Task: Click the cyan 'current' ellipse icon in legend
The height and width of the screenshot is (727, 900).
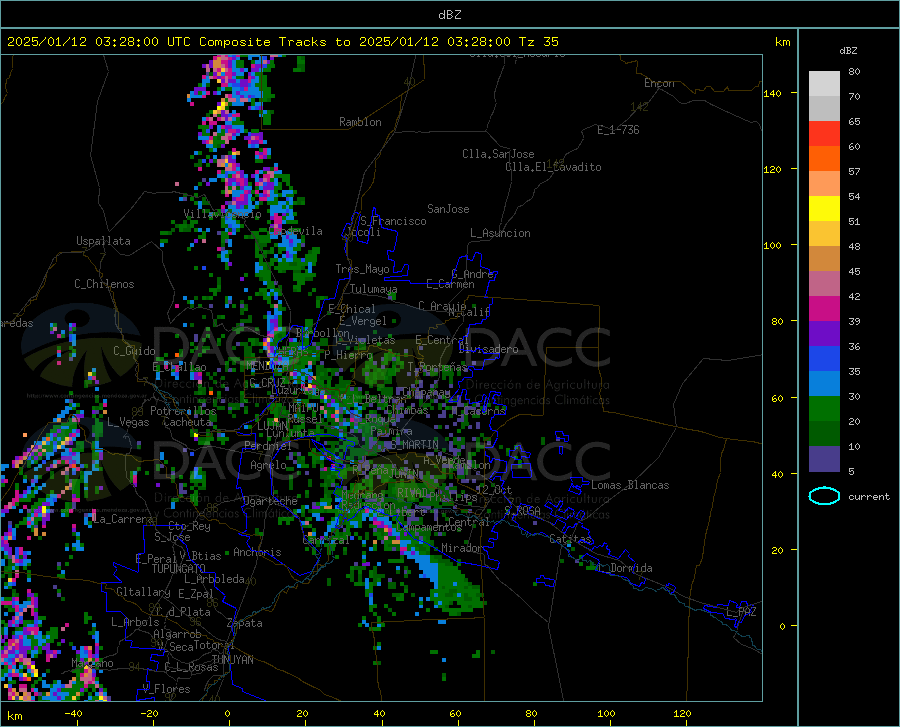Action: pyautogui.click(x=824, y=496)
